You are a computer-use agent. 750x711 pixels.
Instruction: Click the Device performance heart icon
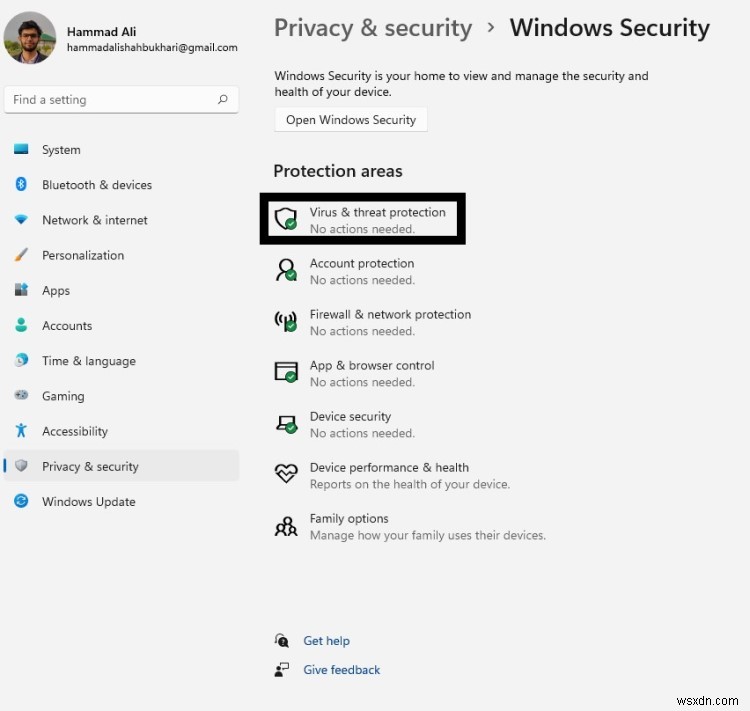[286, 474]
